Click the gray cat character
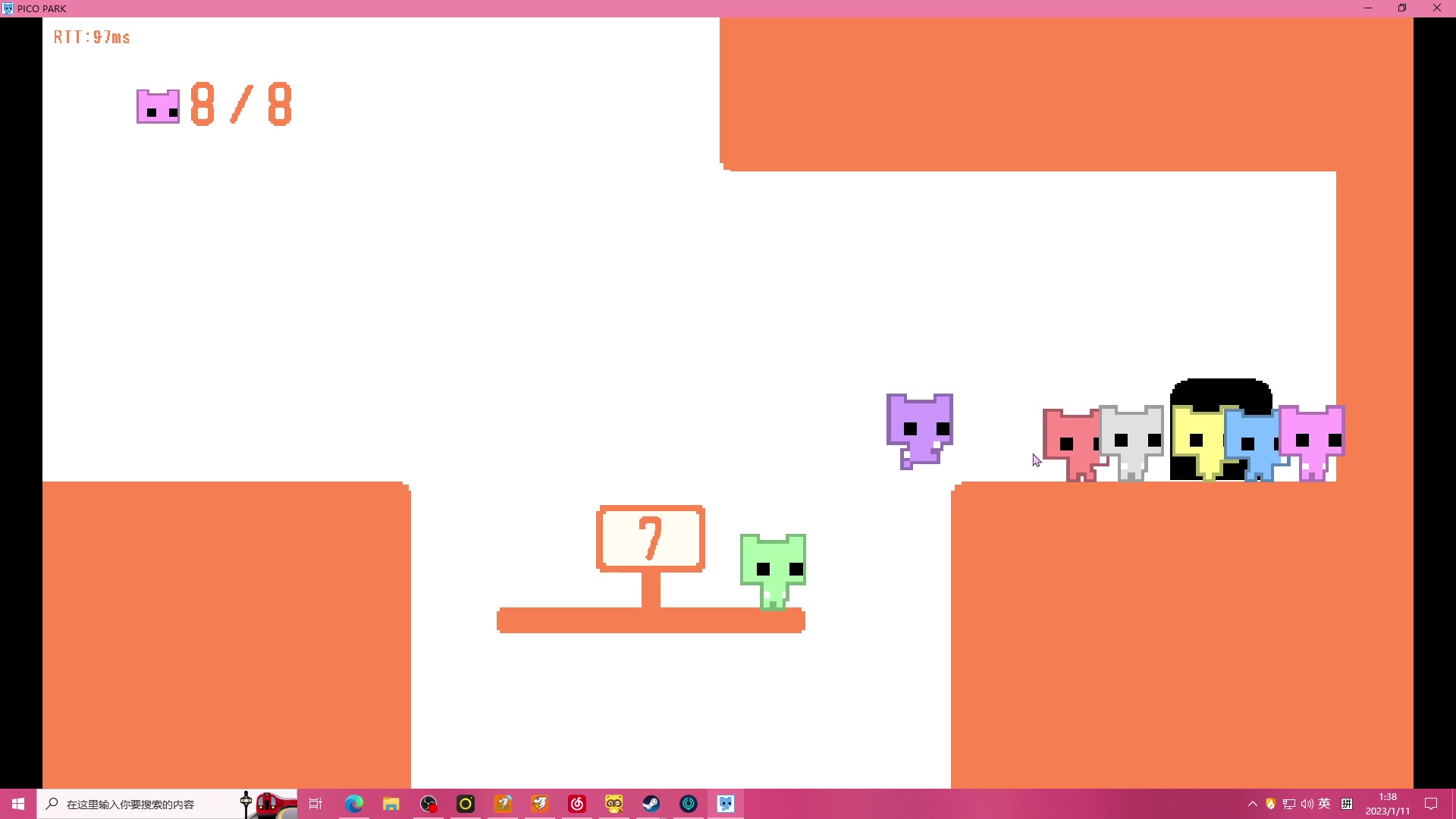 coord(1131,443)
